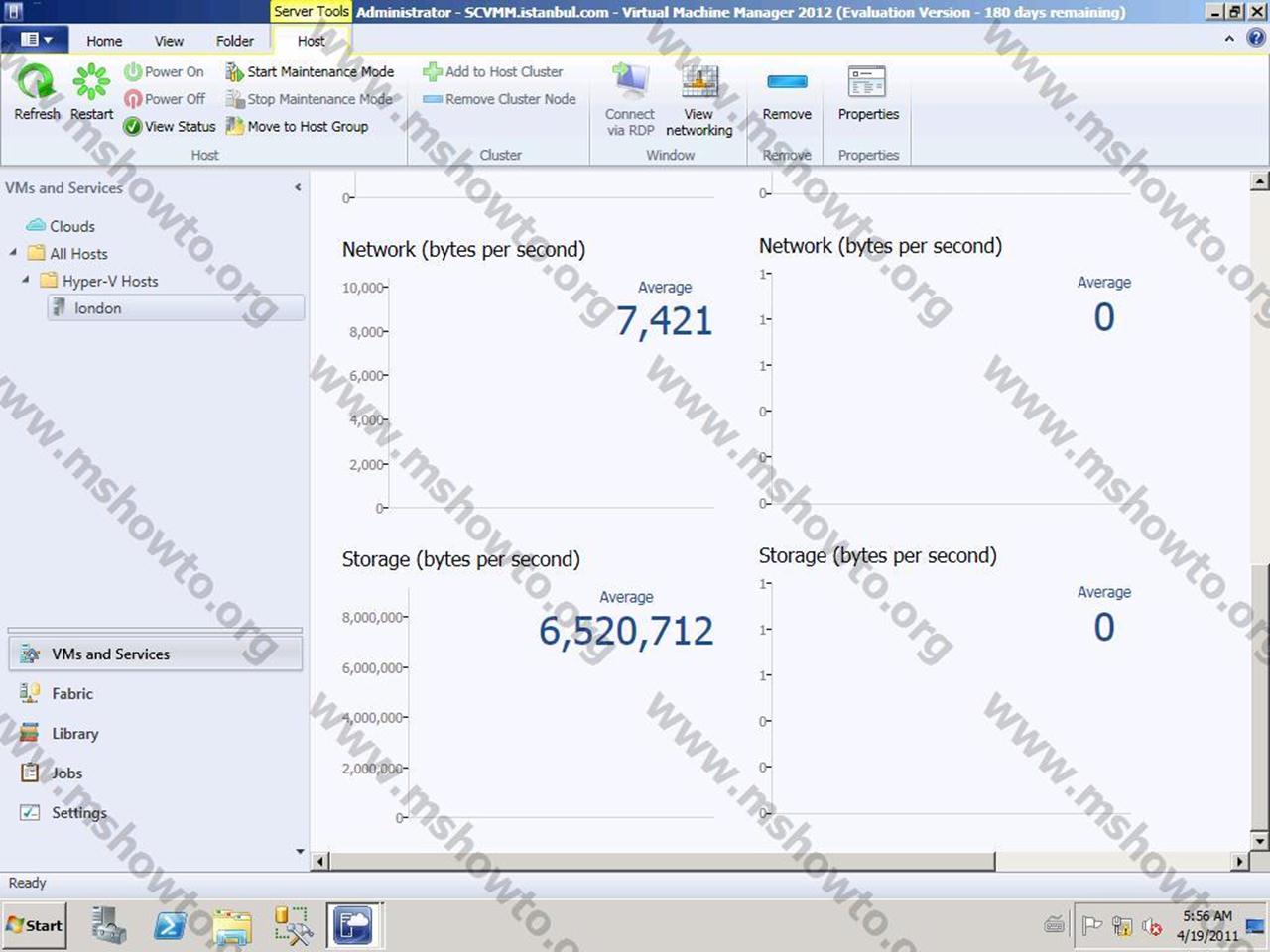
Task: Click the vertical scrollbar up arrow
Action: coord(1260,180)
